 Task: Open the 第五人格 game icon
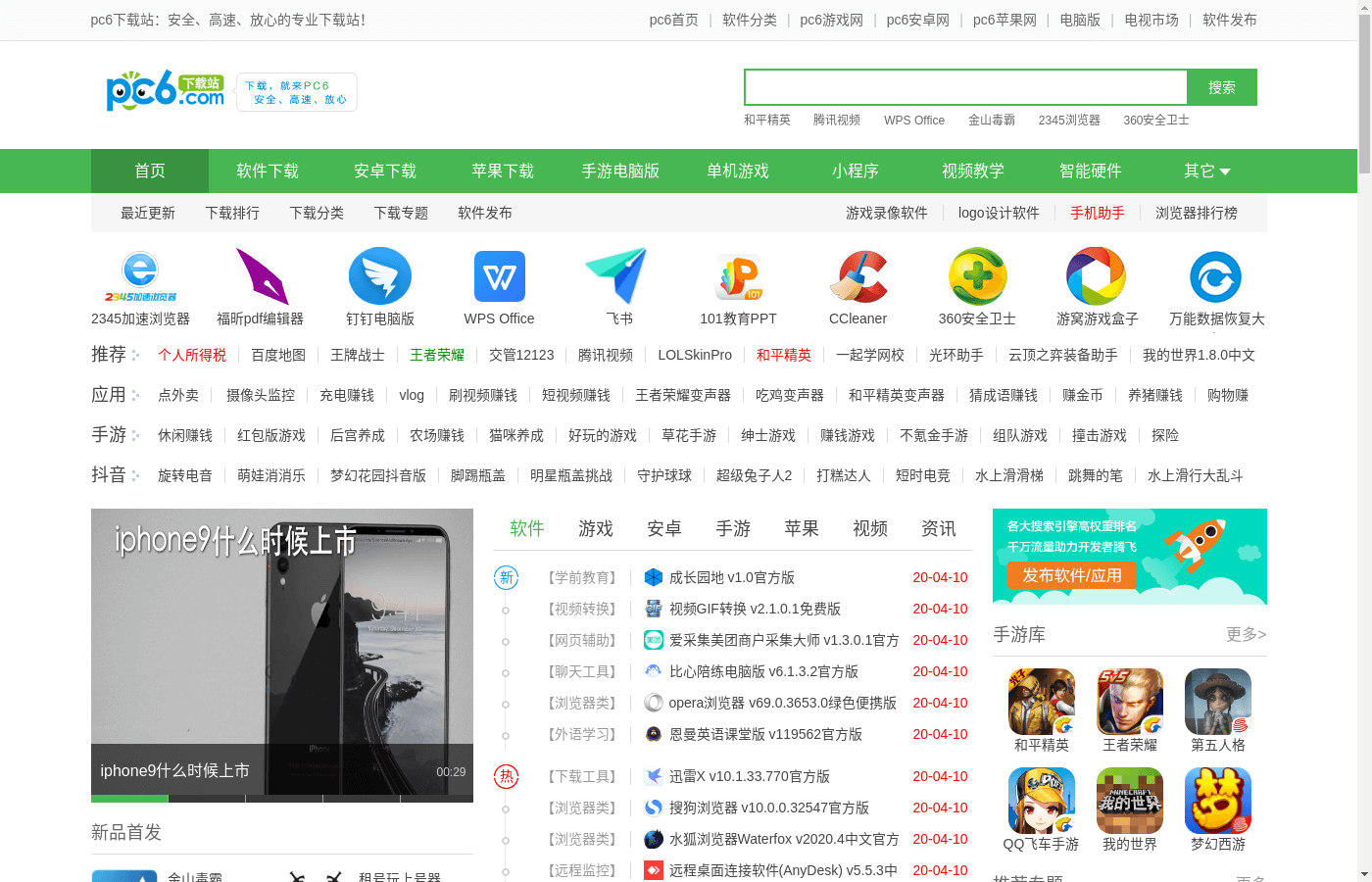[1218, 702]
